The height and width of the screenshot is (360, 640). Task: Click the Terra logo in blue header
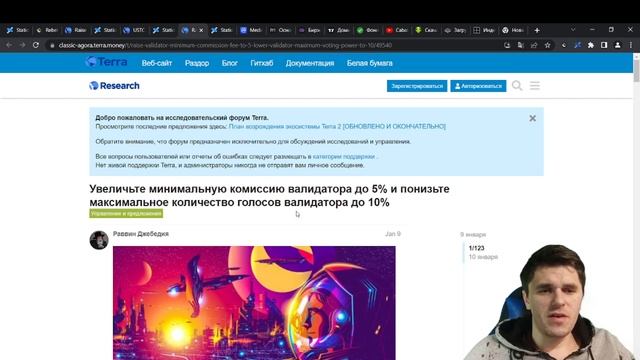(107, 62)
